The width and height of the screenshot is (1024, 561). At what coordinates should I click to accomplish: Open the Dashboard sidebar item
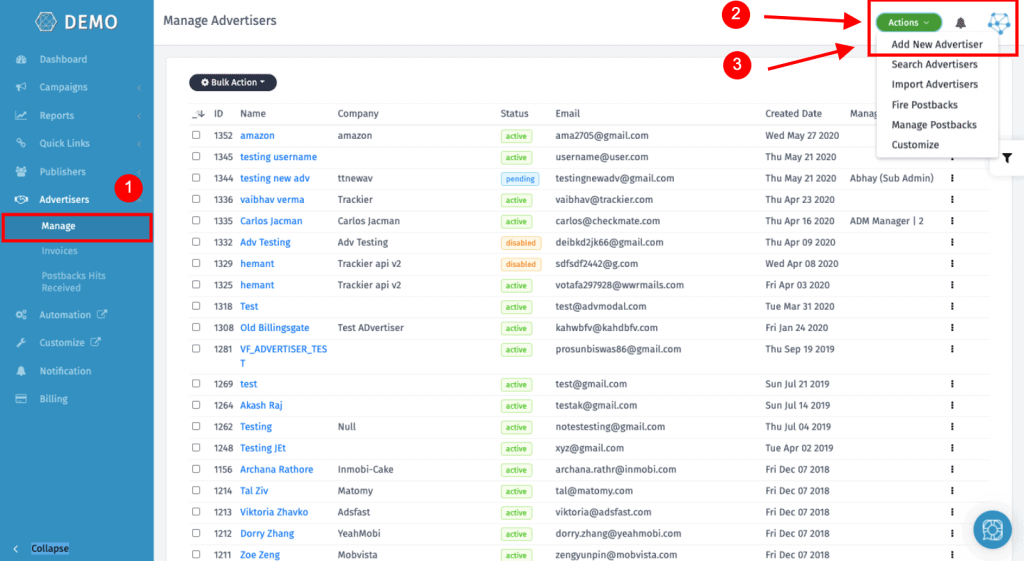(62, 59)
